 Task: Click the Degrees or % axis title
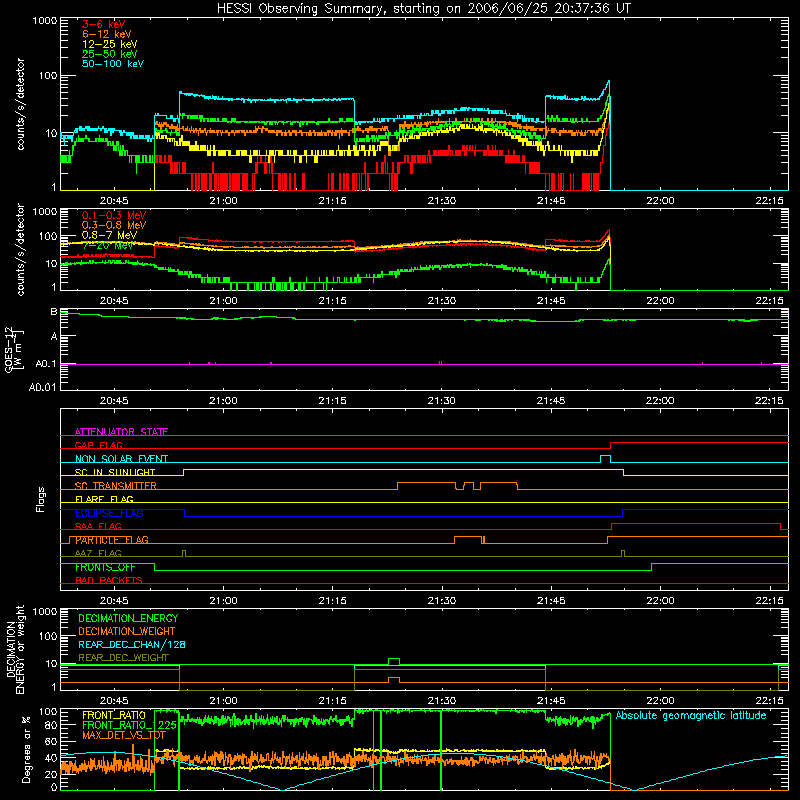point(26,750)
